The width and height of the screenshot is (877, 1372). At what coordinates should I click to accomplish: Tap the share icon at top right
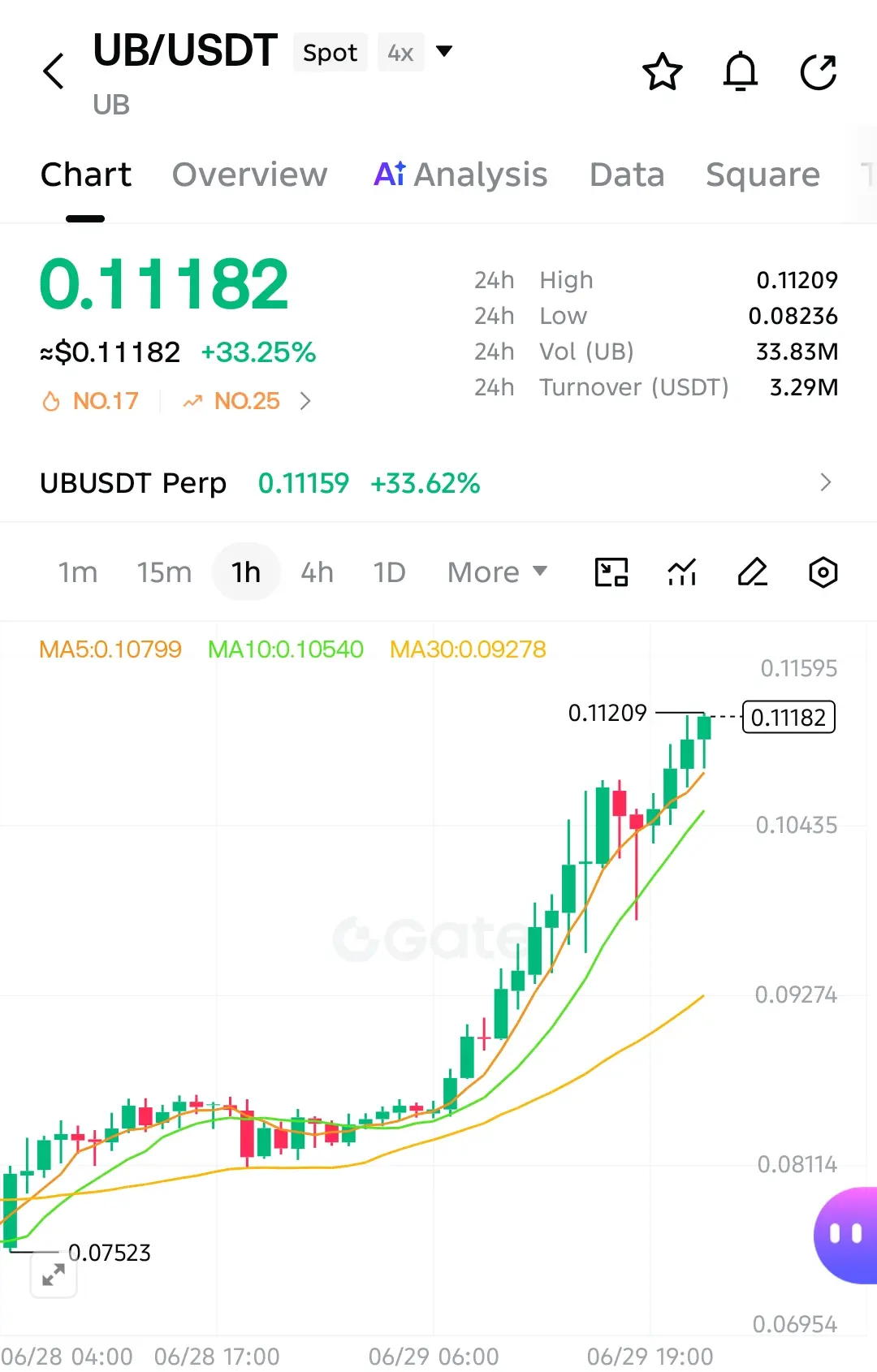tap(818, 71)
